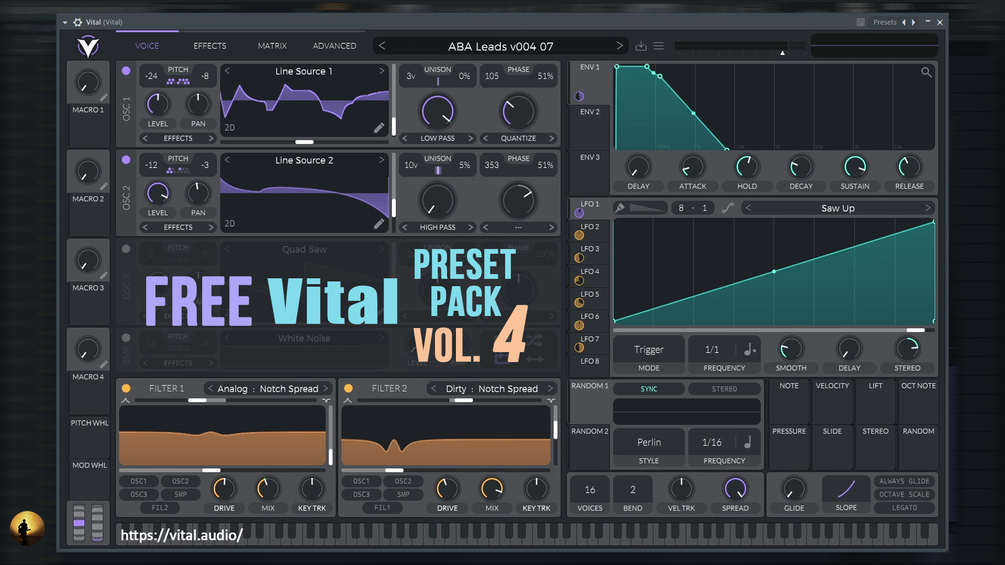The image size is (1005, 565).
Task: Click the LFO 3 modulation source dot
Action: (579, 258)
